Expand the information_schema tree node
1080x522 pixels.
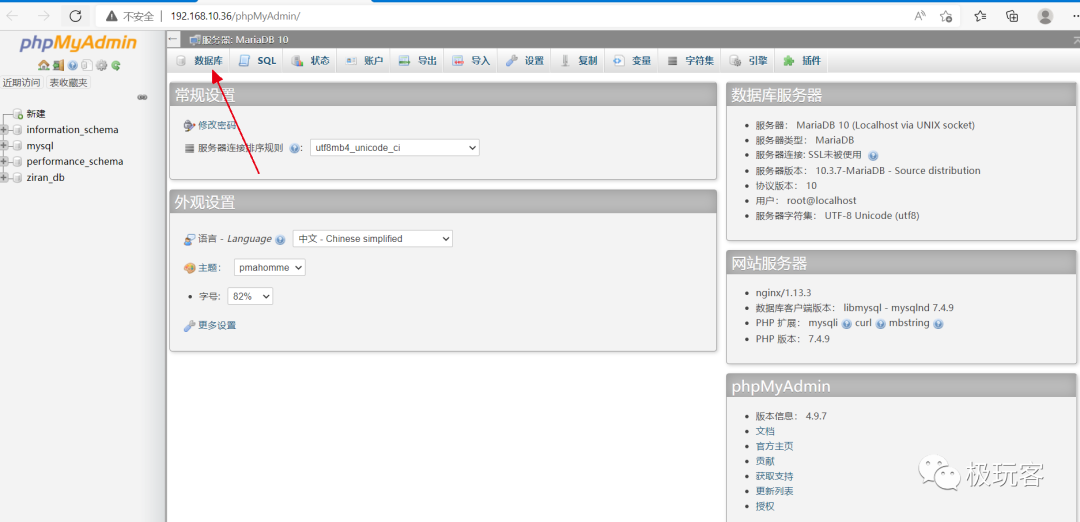tap(3, 129)
